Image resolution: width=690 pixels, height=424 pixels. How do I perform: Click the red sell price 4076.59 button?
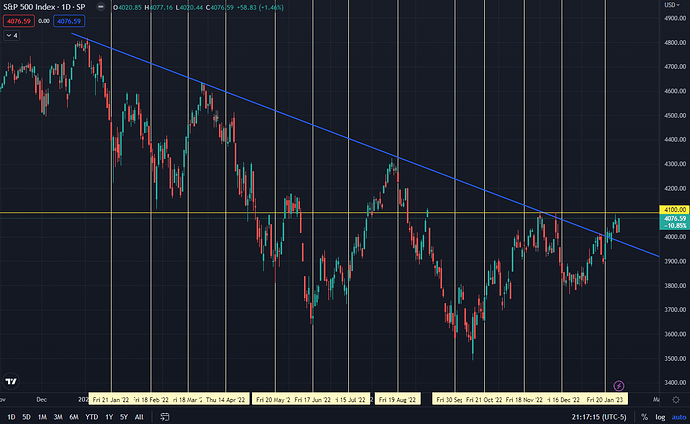(x=18, y=21)
